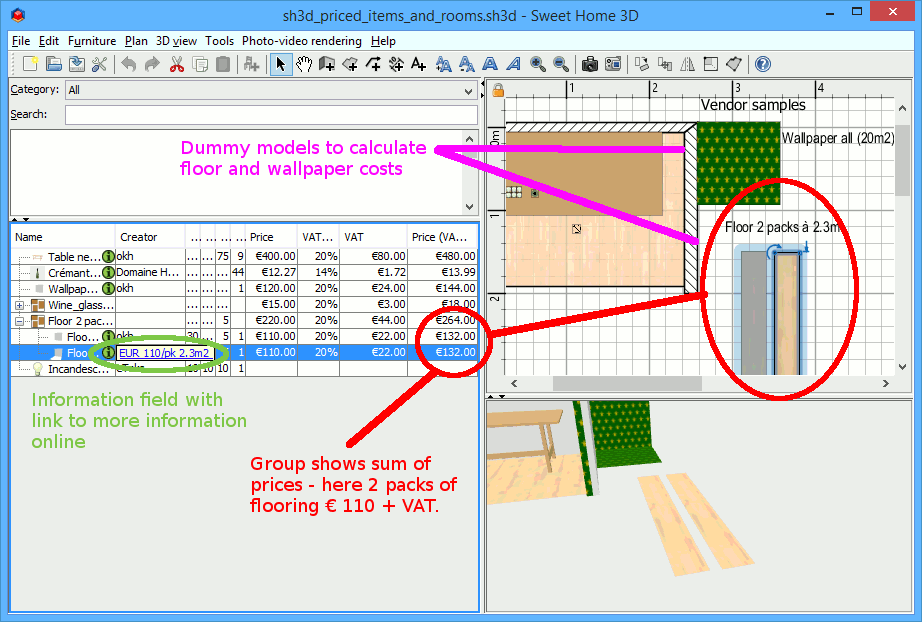Toggle italic text style
The image size is (922, 622).
(513, 63)
